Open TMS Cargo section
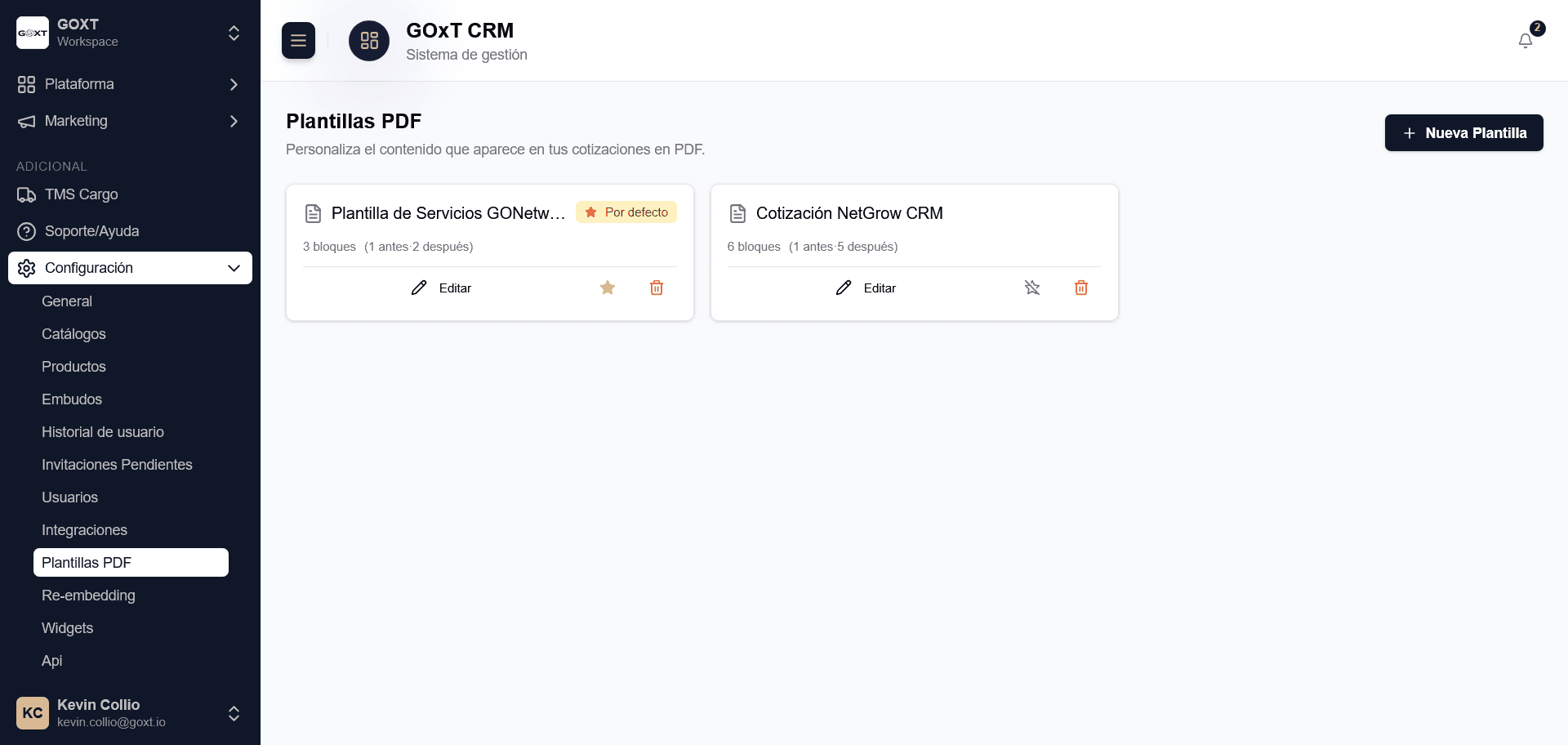 (x=130, y=194)
